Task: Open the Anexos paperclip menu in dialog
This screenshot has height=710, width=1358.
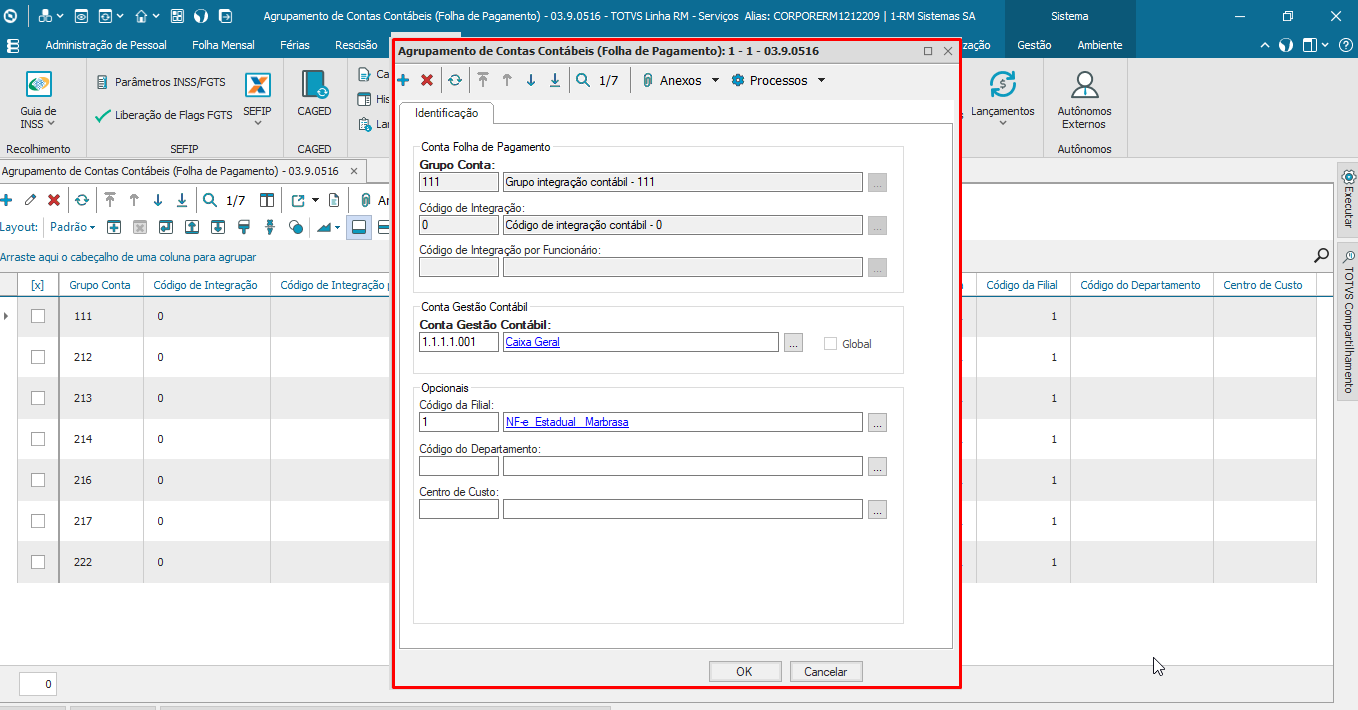Action: point(680,80)
